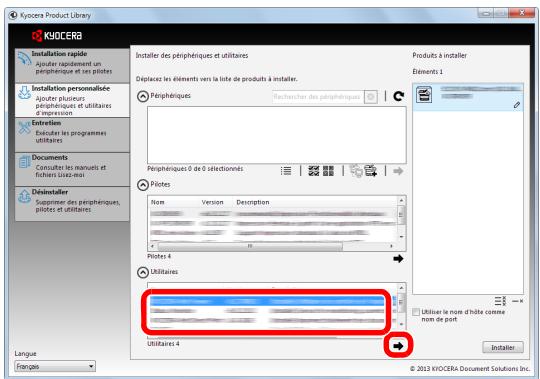Click Pilotes horizontal scrollbar right arrow
Screen dimensions: 540x379
[x=392, y=246]
